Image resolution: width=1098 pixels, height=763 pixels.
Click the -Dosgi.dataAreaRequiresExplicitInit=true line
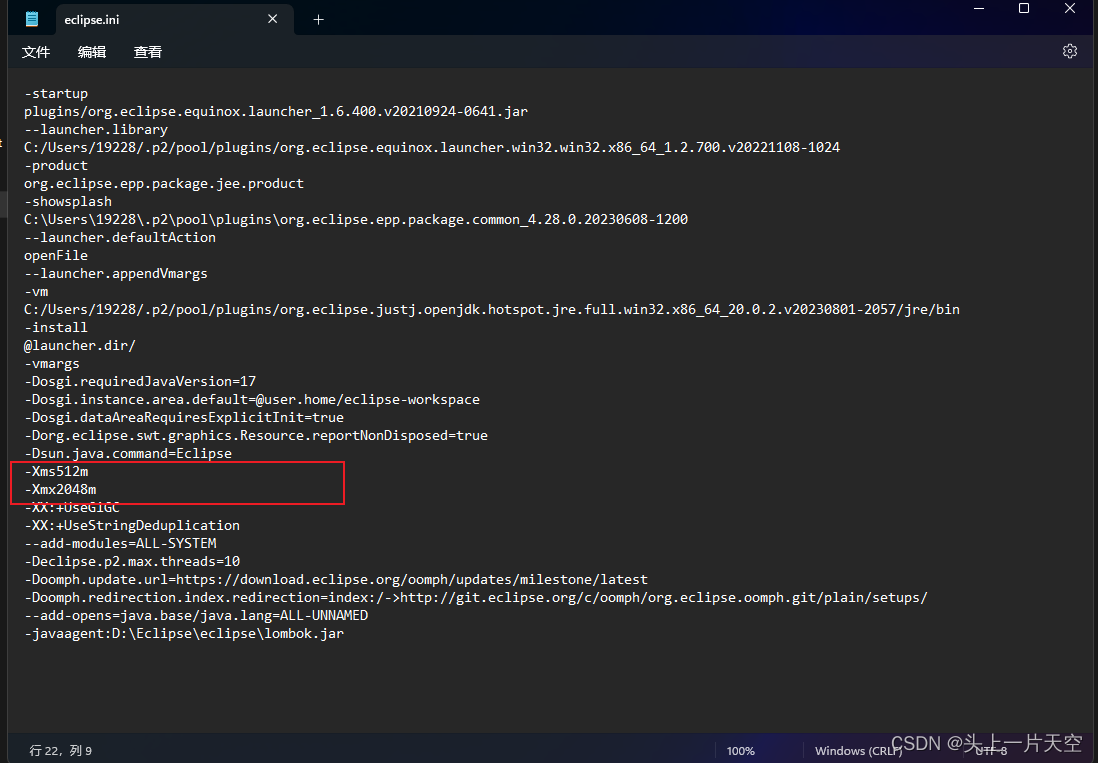(184, 418)
